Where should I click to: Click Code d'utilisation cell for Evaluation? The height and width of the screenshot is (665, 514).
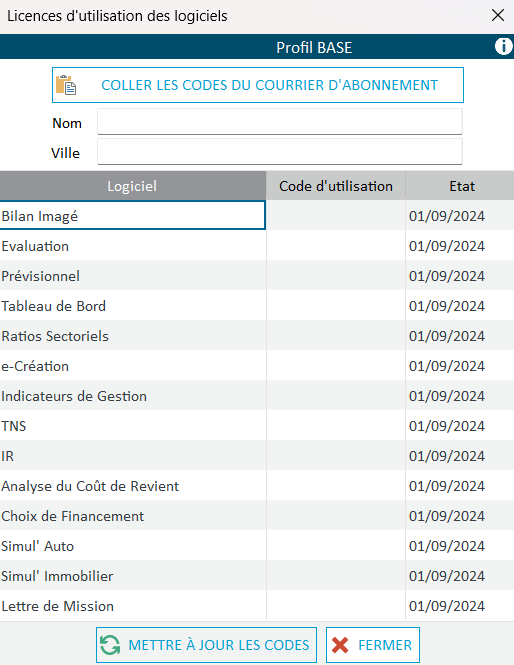(x=336, y=246)
